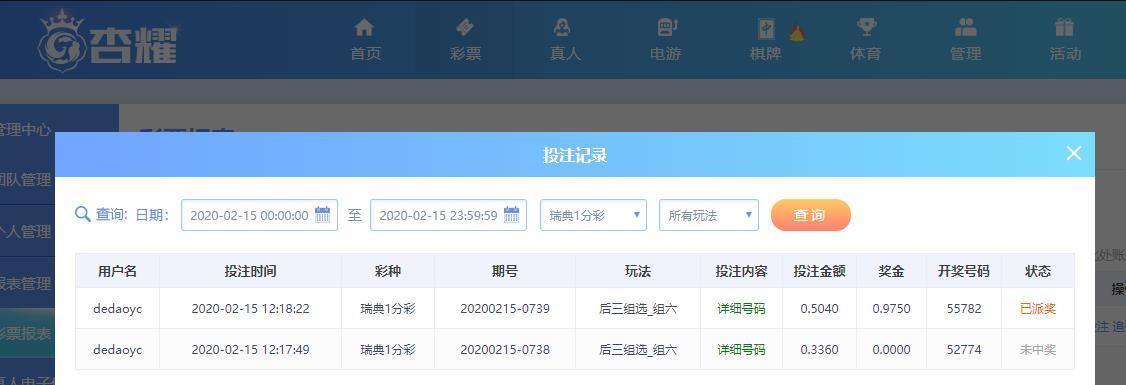Click the person icon above 真人
This screenshot has width=1126, height=385.
pyautogui.click(x=563, y=27)
